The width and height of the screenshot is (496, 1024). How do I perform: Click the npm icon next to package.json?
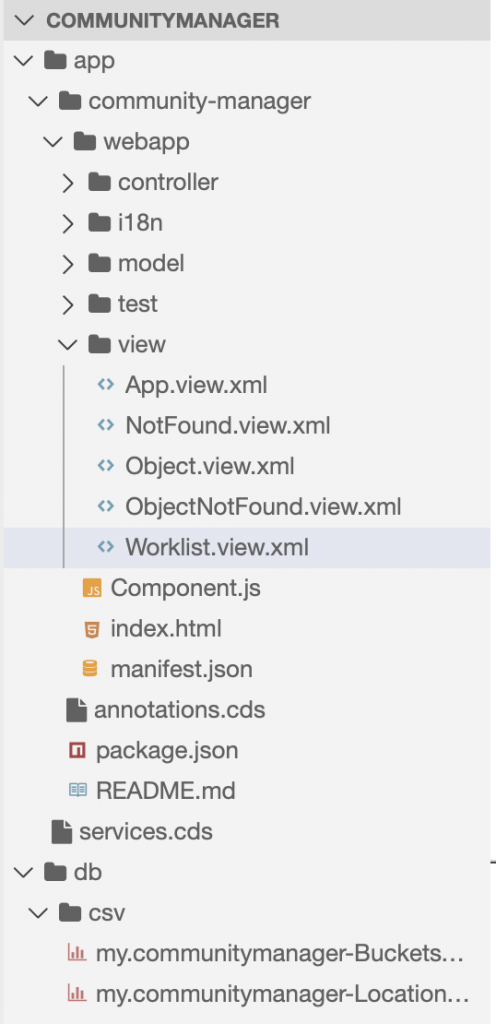(x=77, y=750)
